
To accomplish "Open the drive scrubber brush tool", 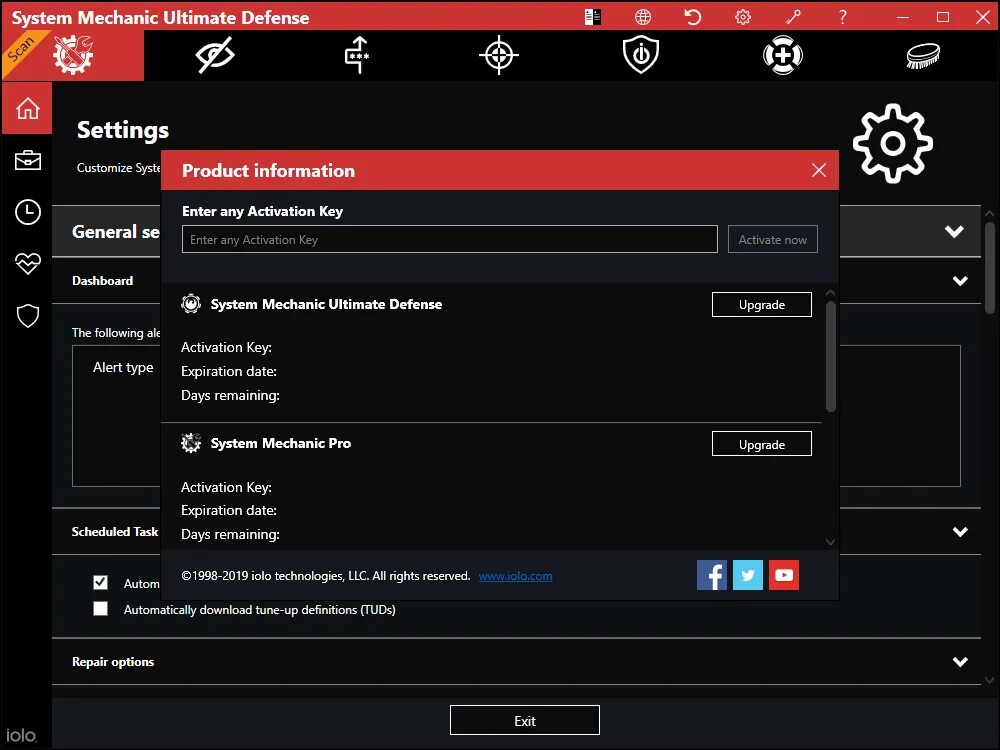I will click(x=923, y=55).
